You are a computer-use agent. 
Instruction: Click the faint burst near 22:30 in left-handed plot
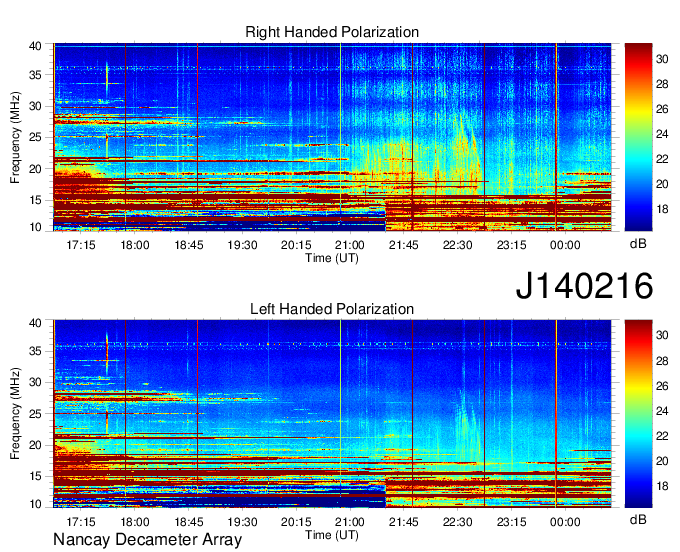point(468,427)
